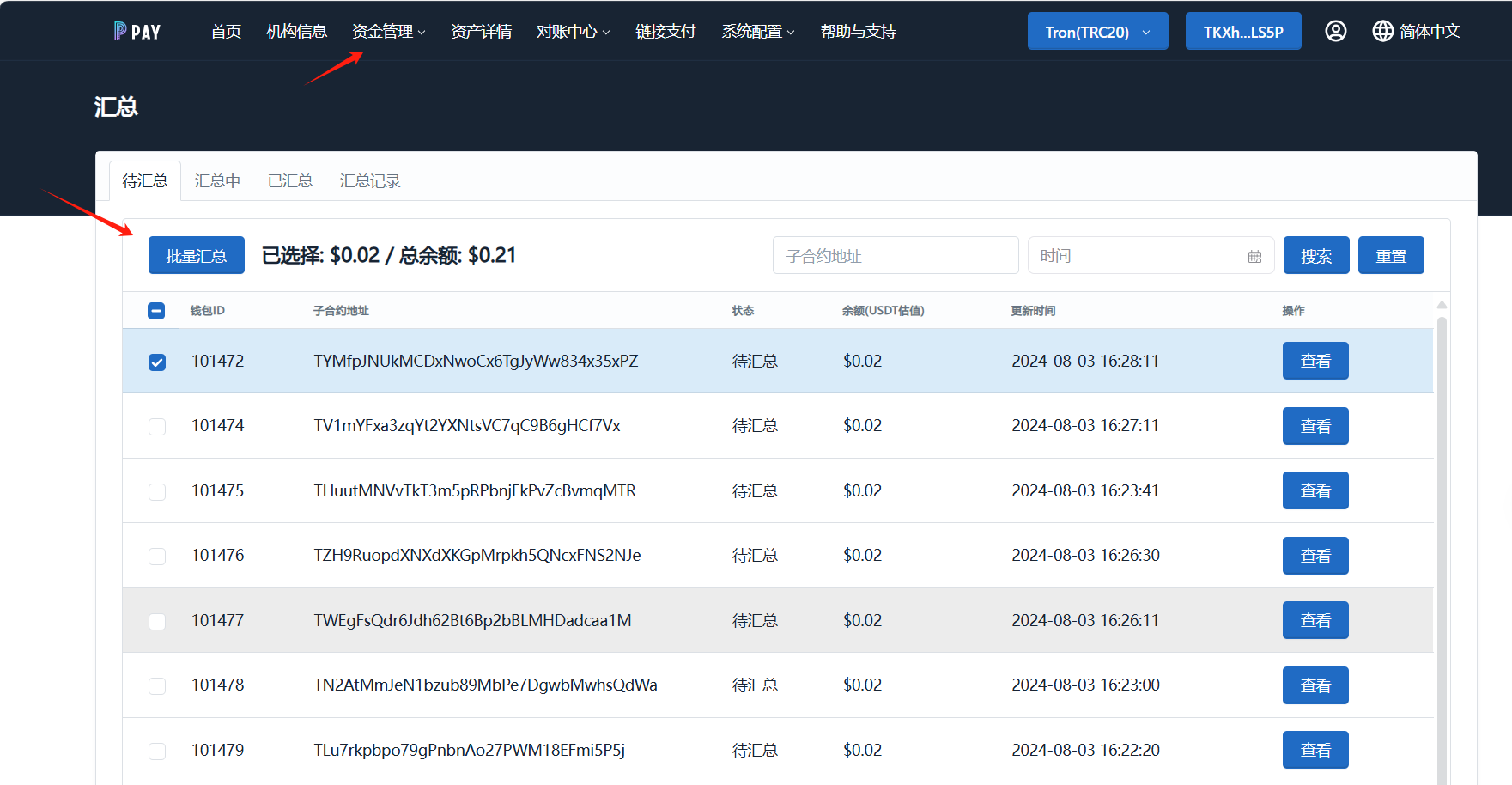Click the TKXh...LS5P wallet address button
This screenshot has width=1512, height=785.
pyautogui.click(x=1243, y=32)
